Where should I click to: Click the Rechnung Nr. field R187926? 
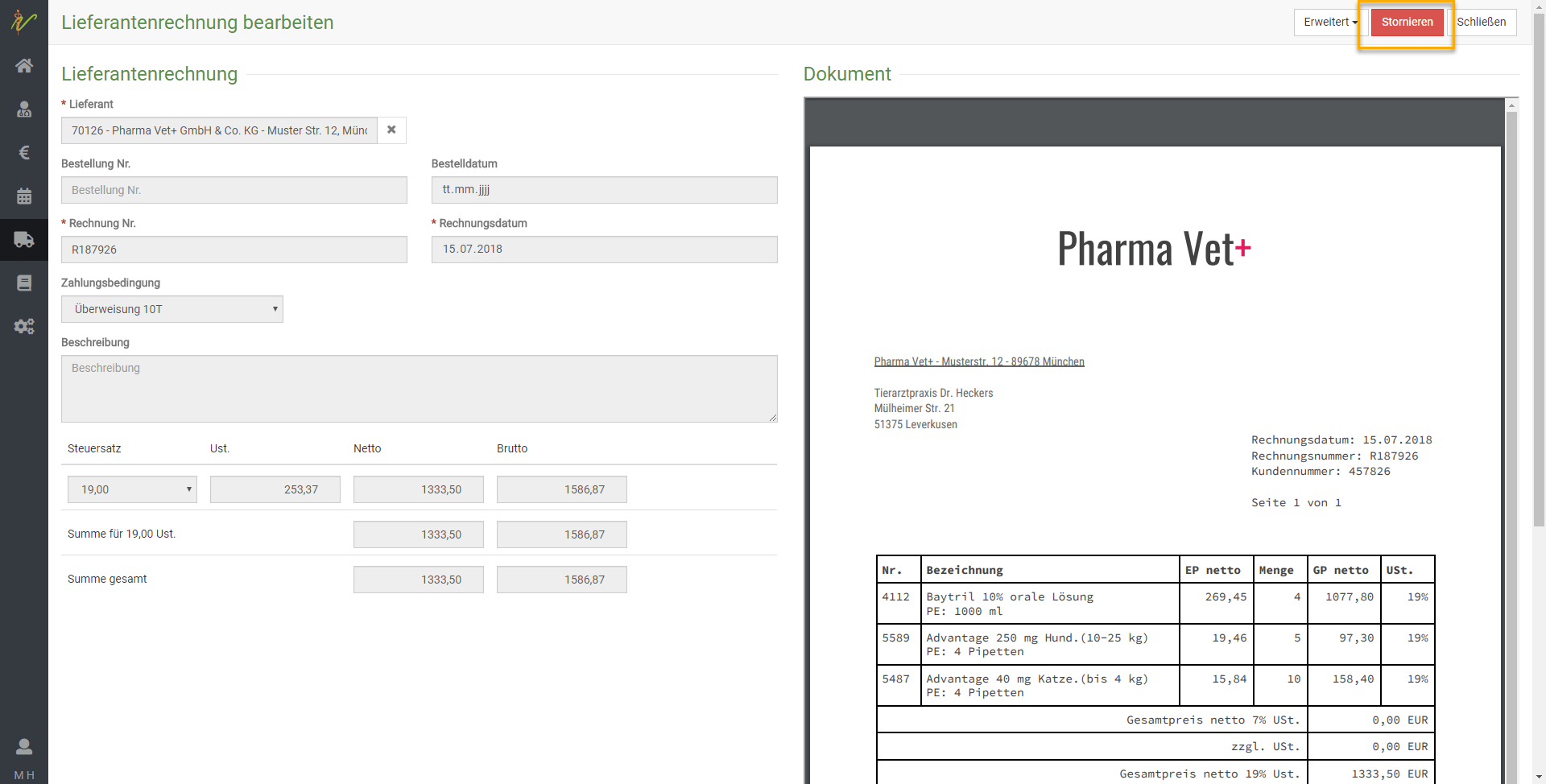234,250
